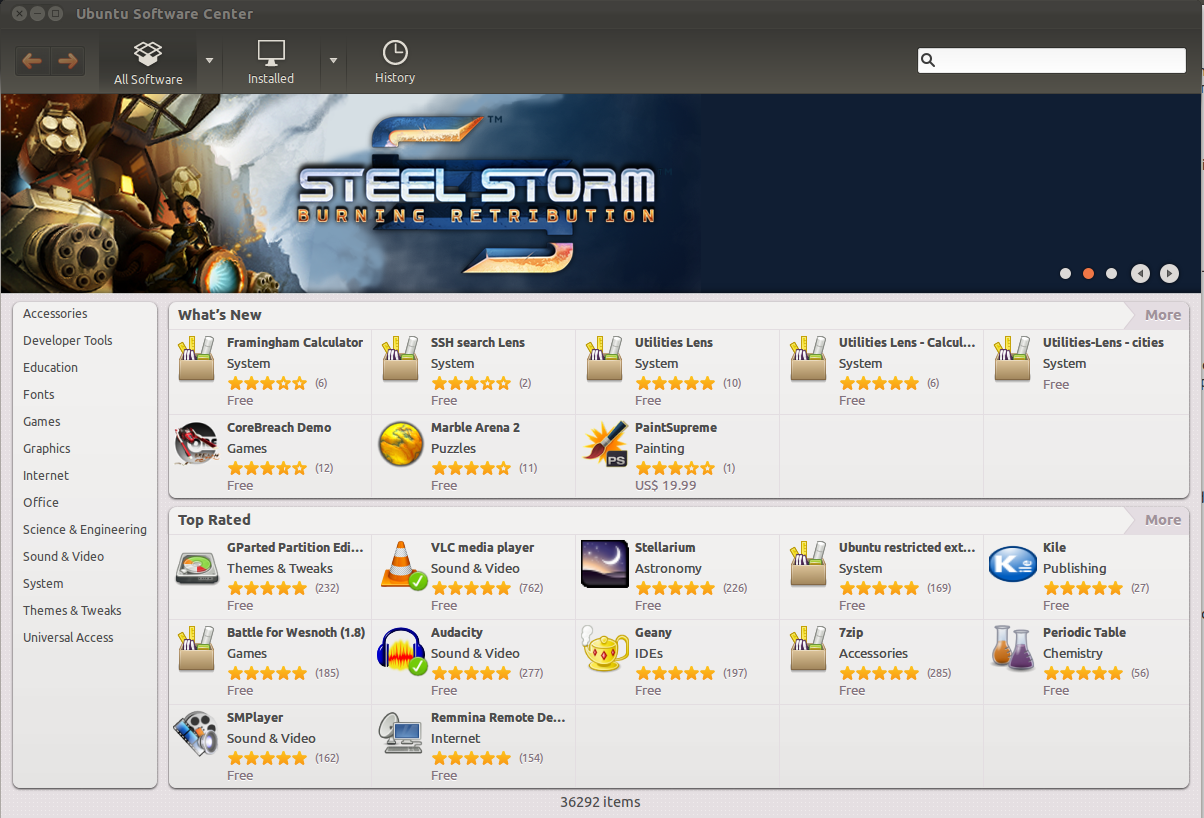Open the SMPlayer film reel icon
Screen dimensions: 1204x818
(x=195, y=734)
